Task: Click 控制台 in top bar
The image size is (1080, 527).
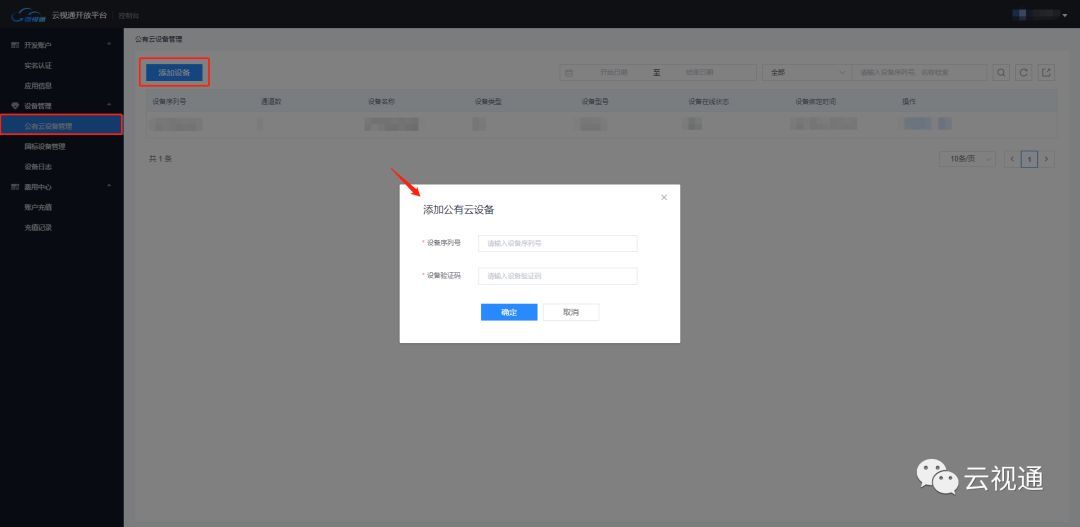Action: [x=128, y=15]
